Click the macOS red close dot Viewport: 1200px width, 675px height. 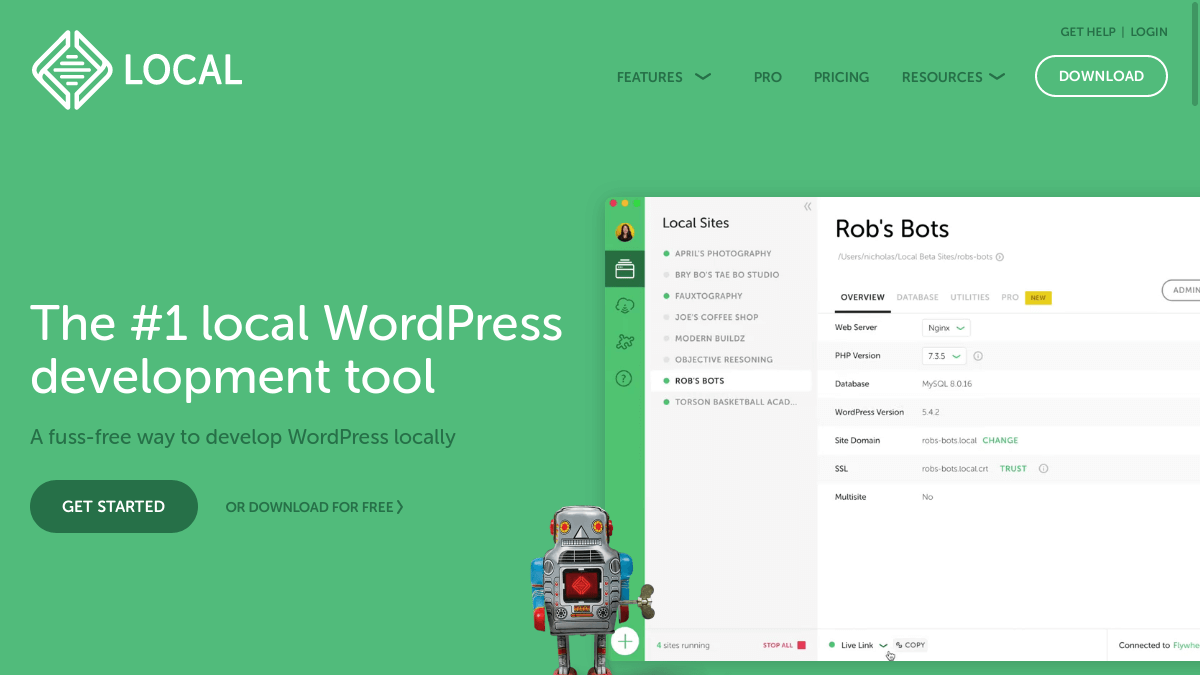[x=614, y=203]
